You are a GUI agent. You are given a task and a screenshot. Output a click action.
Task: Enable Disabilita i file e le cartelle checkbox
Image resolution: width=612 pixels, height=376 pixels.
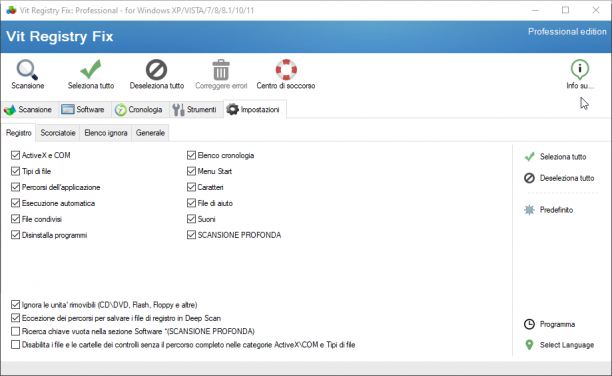15,345
